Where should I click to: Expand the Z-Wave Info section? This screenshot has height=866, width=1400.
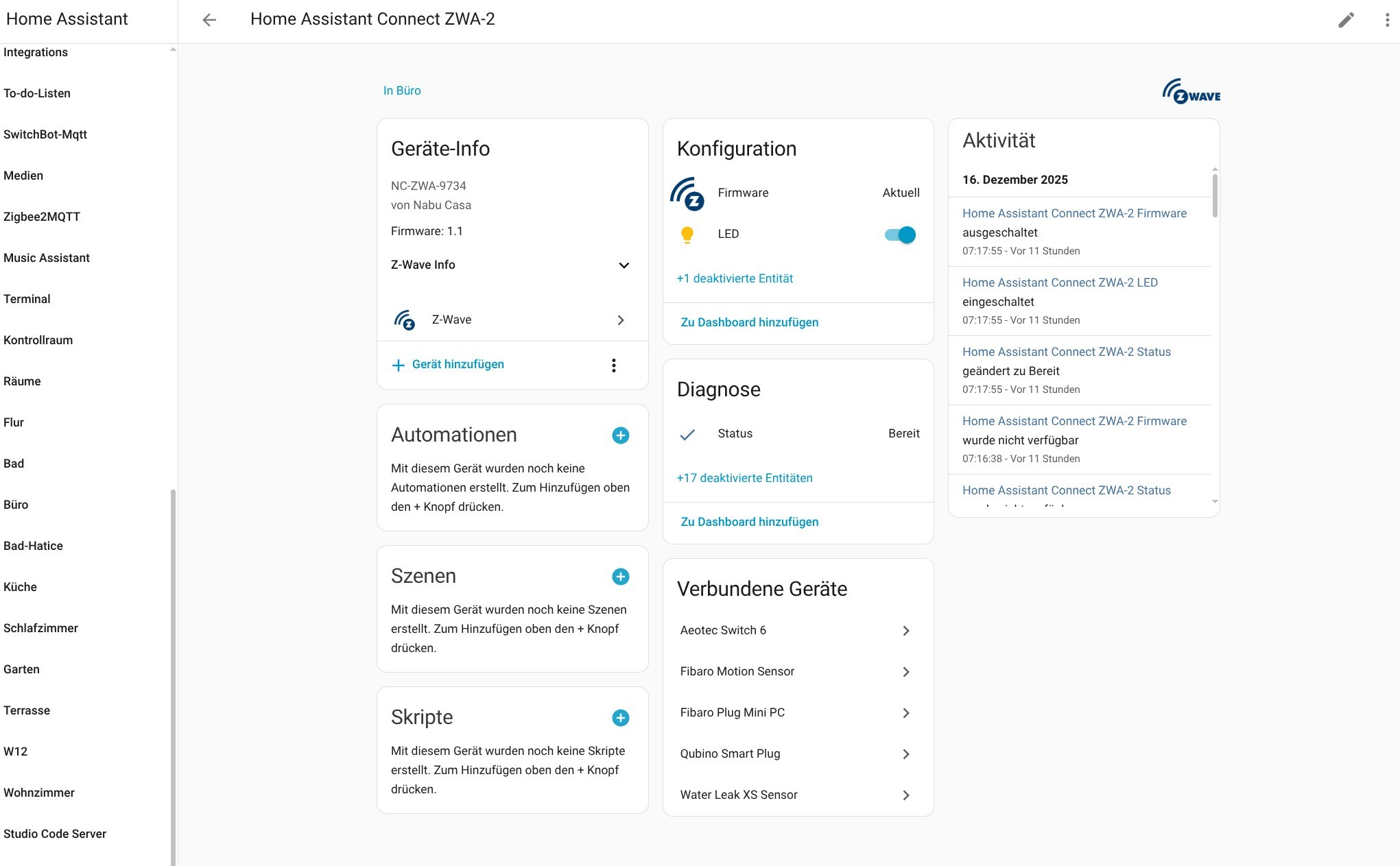pos(623,265)
